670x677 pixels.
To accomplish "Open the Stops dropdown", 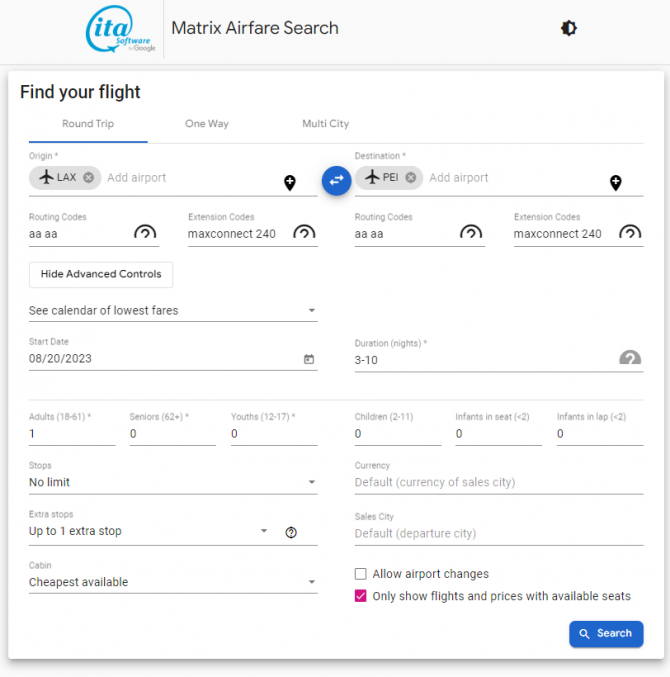I will [x=173, y=482].
